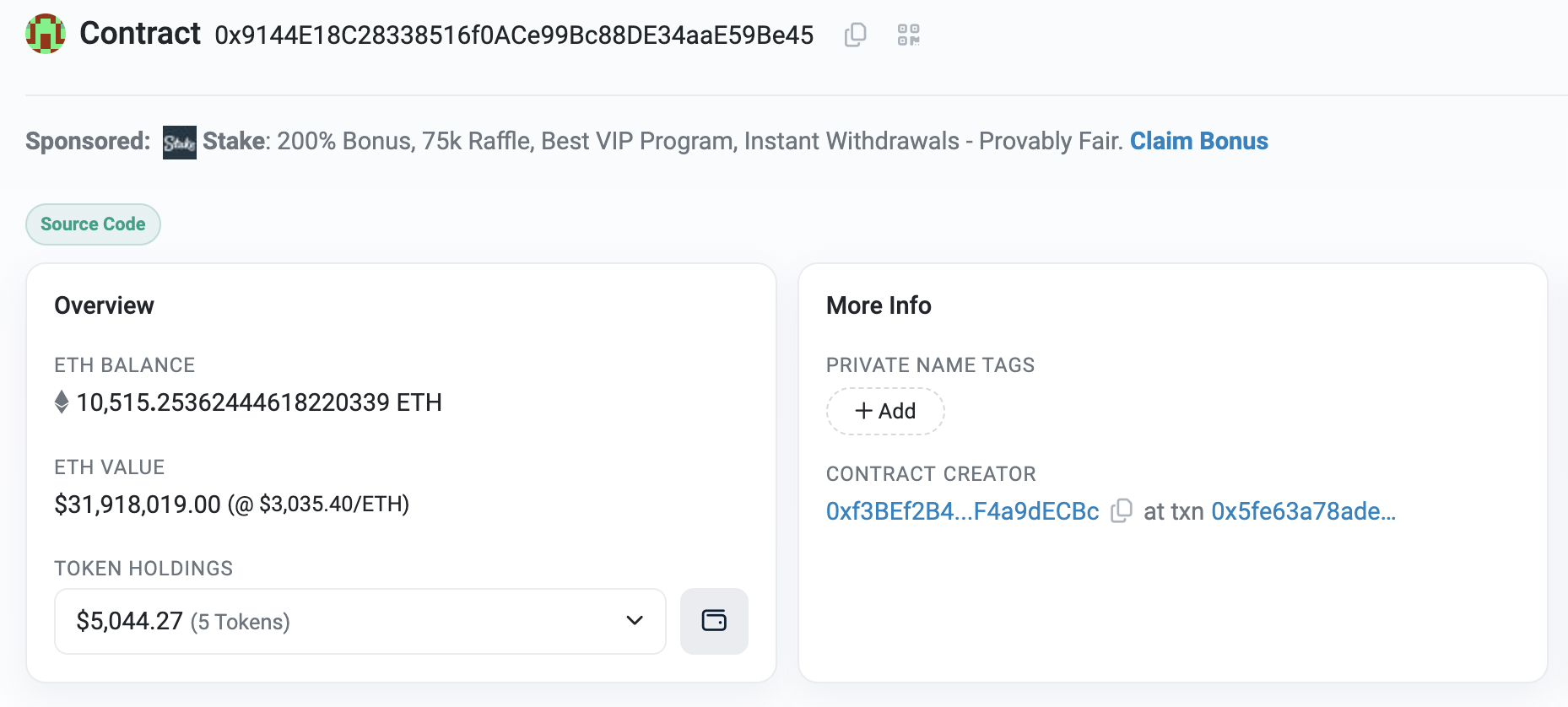Click the ETH balance amount
This screenshot has height=707, width=1568.
[x=258, y=402]
